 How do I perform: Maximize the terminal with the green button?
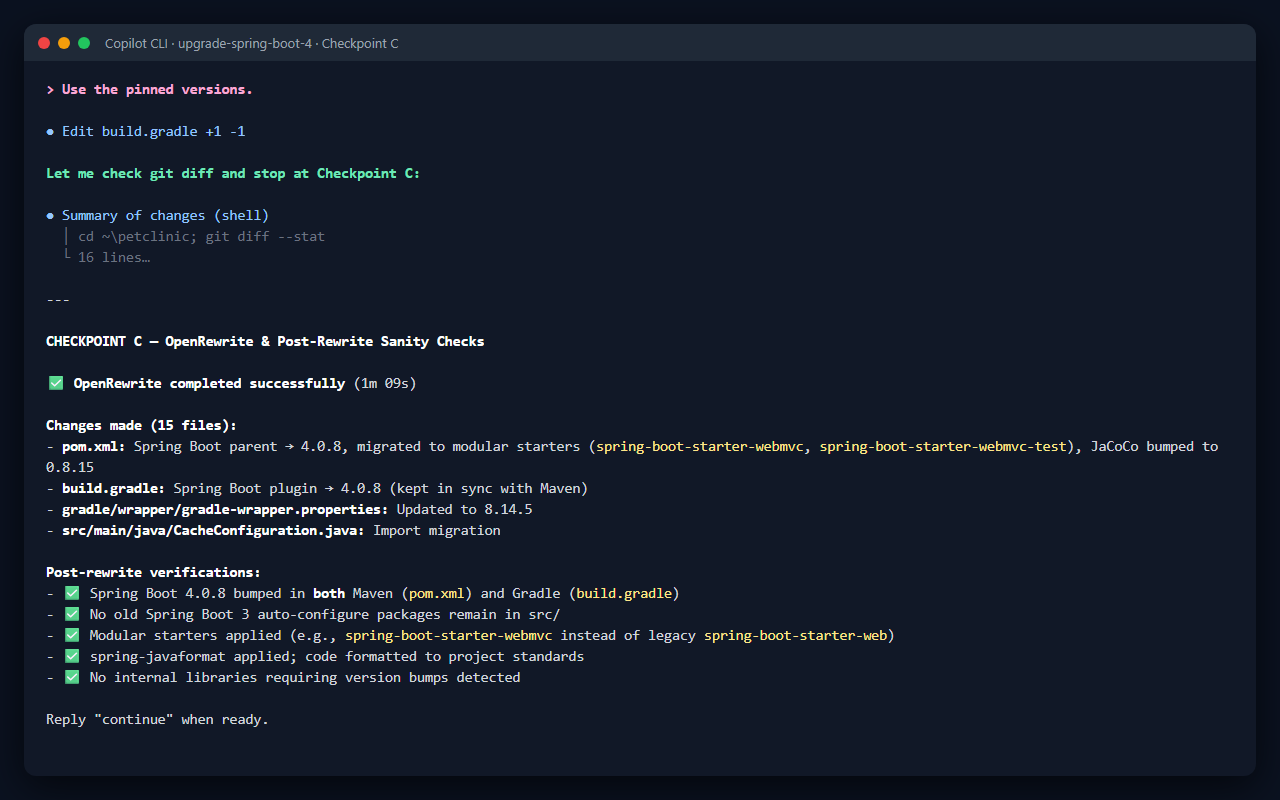pyautogui.click(x=84, y=43)
